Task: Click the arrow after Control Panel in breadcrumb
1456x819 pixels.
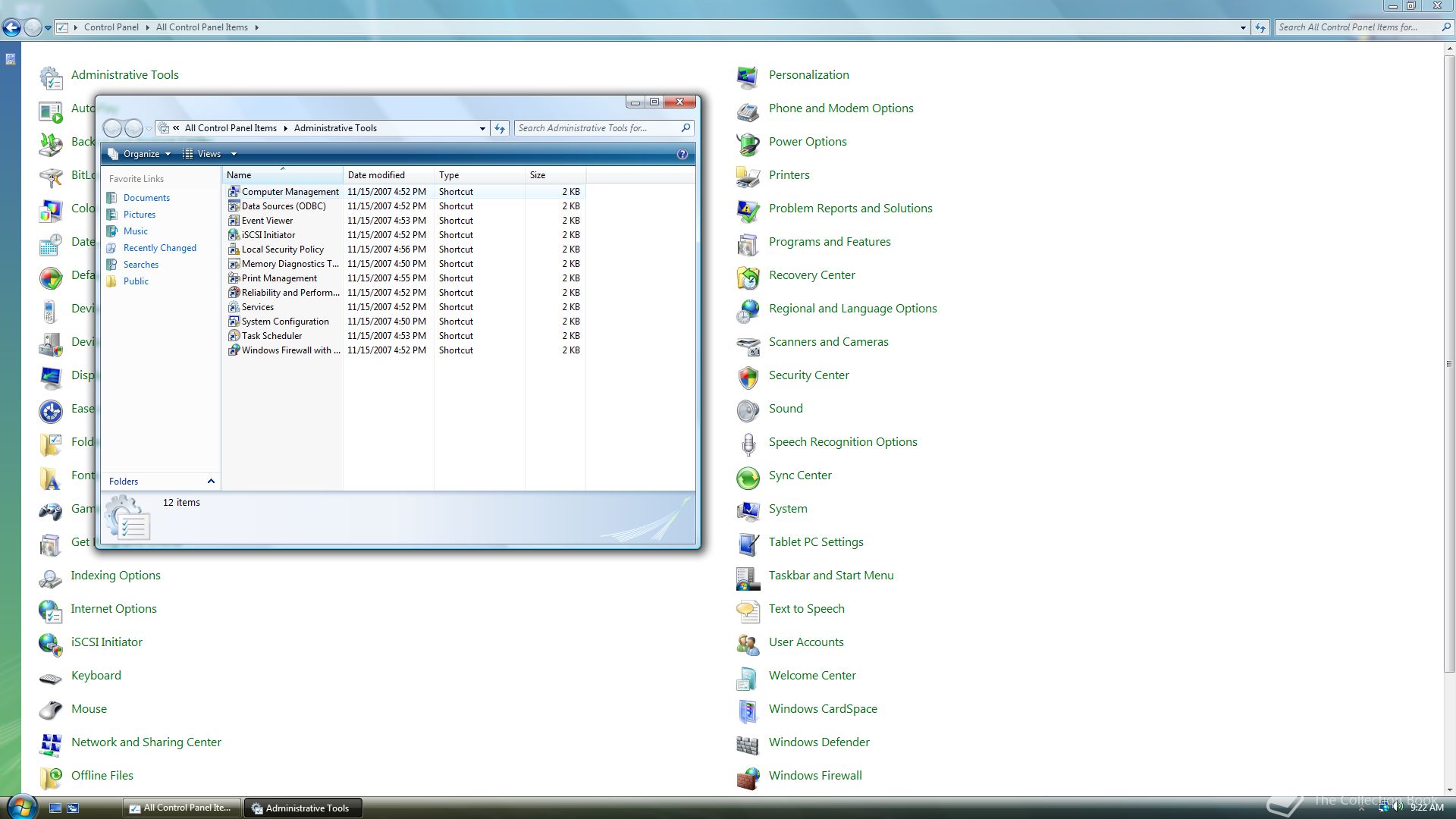Action: [147, 27]
